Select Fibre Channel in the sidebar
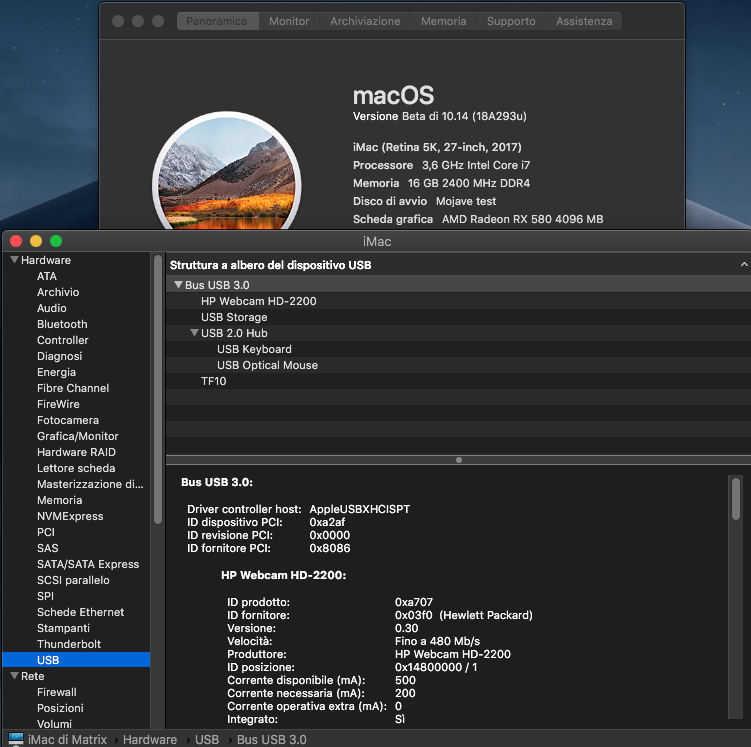 (x=73, y=388)
